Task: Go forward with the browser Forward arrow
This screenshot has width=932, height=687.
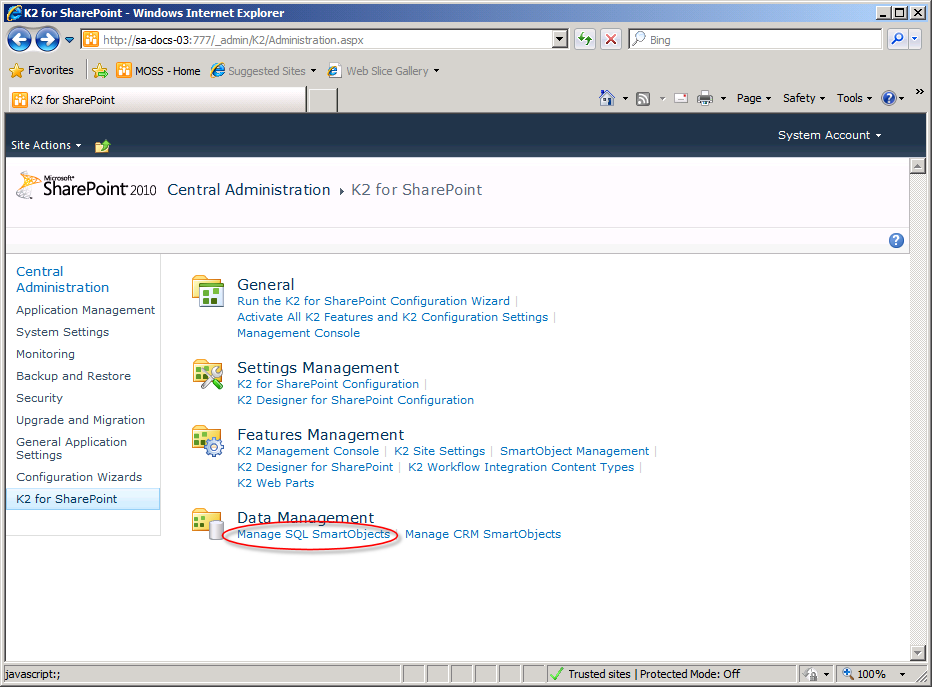Action: click(47, 40)
